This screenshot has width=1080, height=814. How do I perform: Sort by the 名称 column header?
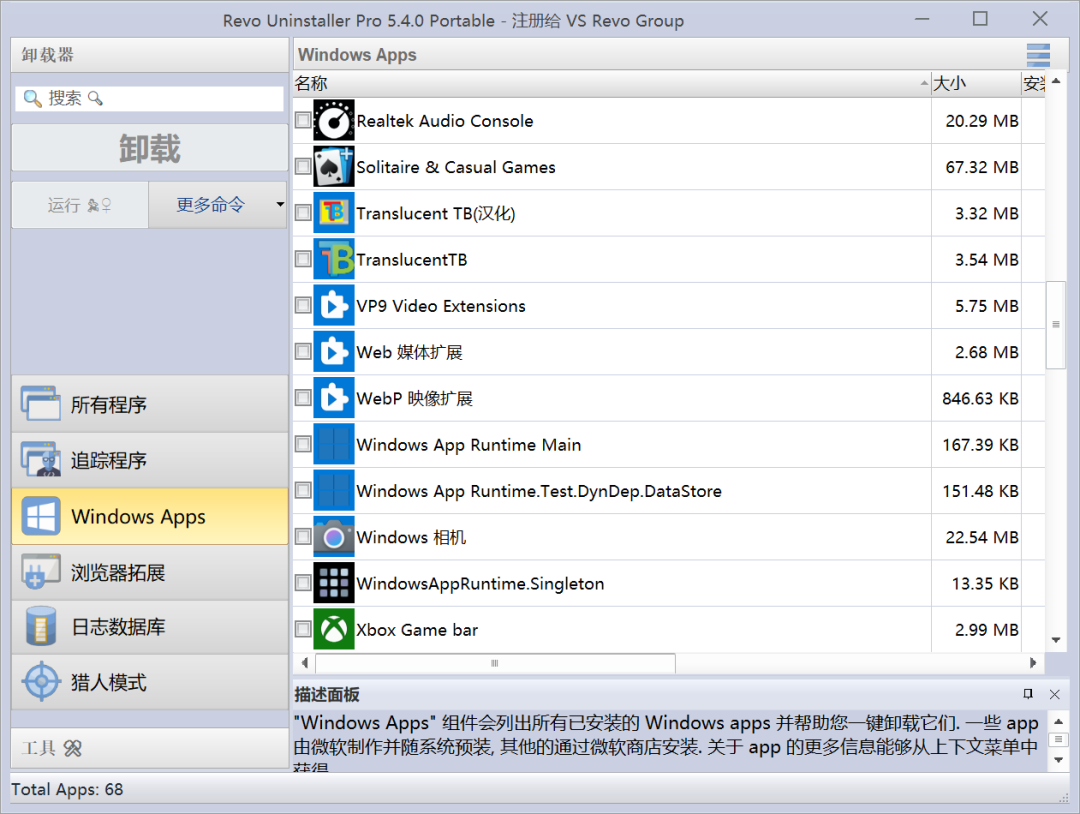point(612,83)
